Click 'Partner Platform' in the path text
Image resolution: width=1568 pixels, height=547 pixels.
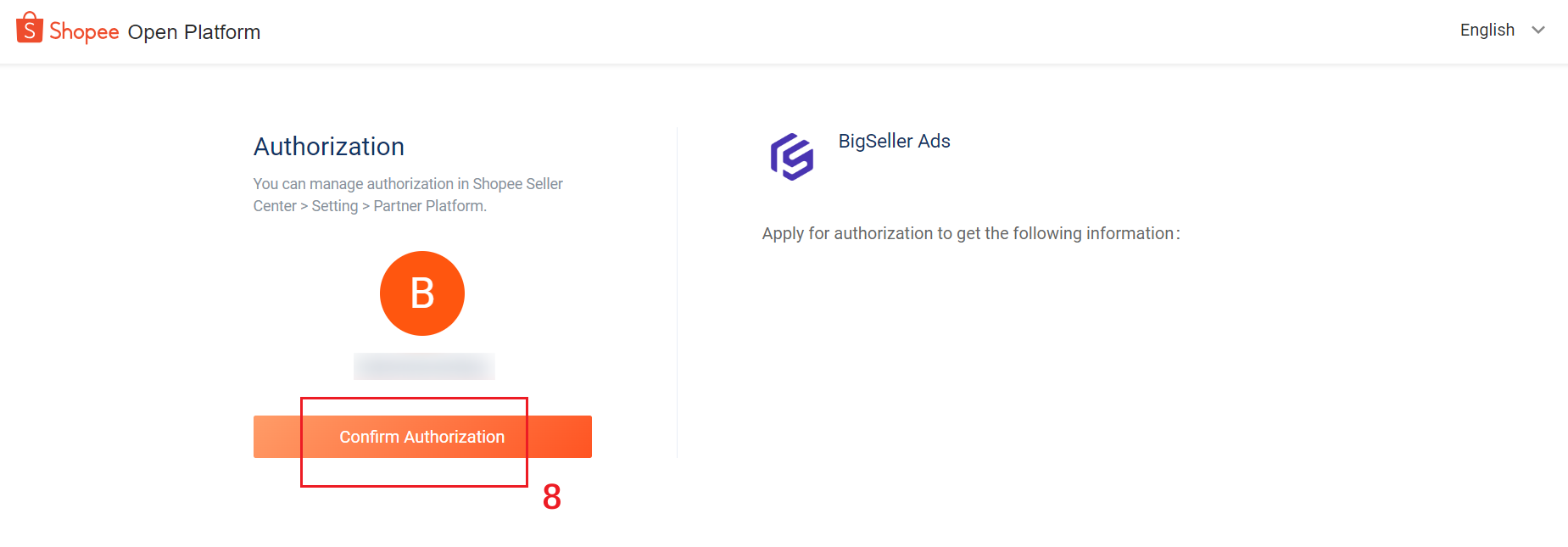tap(430, 206)
